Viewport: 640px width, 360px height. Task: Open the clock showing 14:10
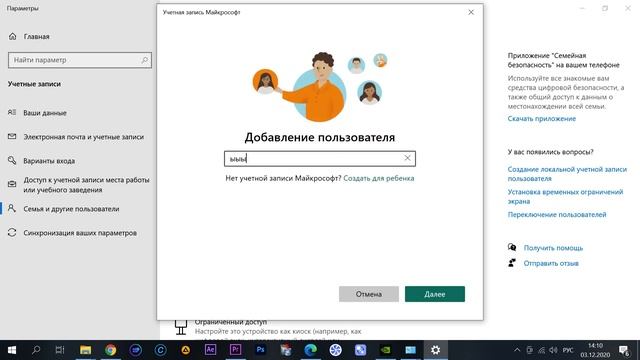(595, 350)
